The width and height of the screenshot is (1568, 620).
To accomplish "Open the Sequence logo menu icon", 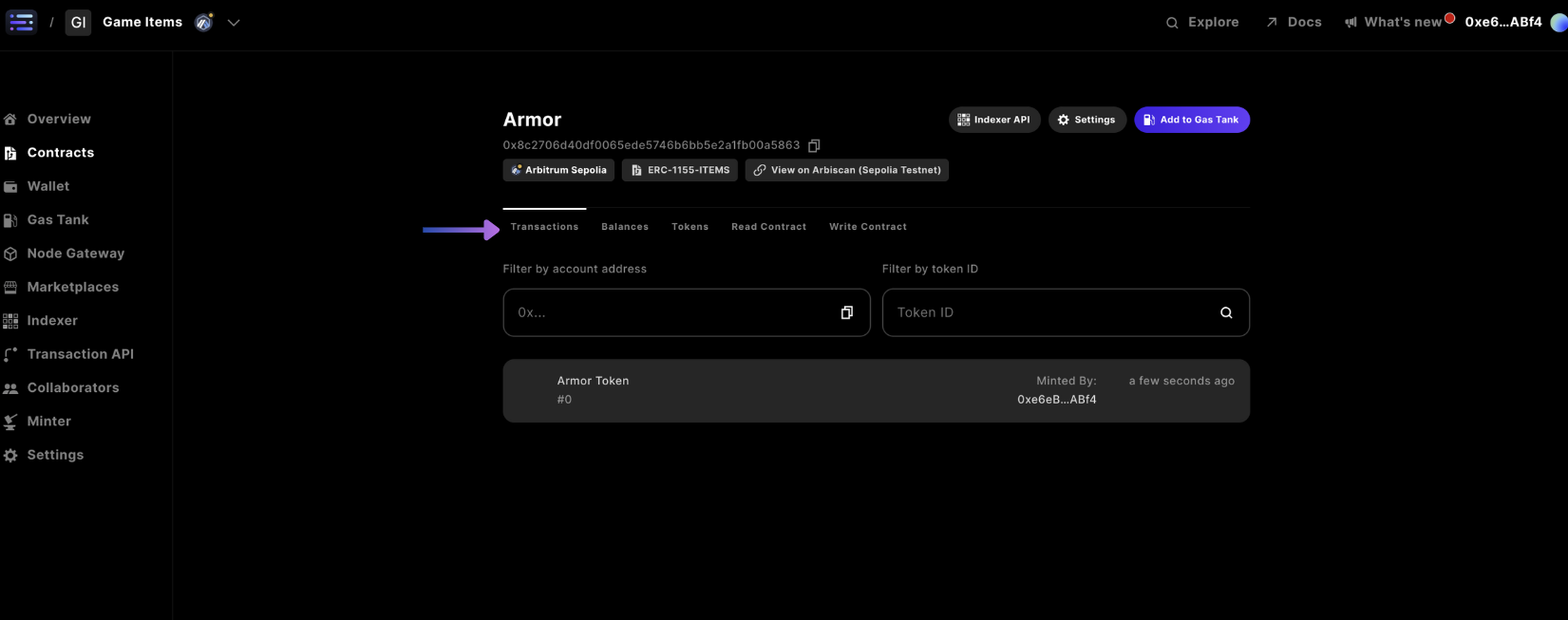I will (21, 22).
